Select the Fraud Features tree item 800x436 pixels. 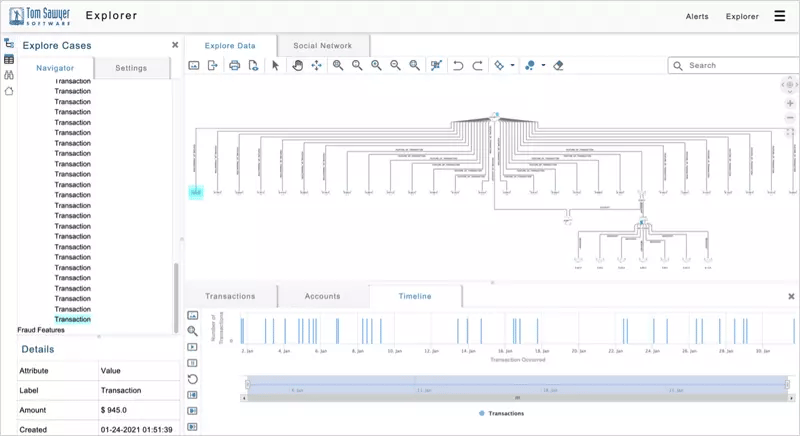coord(41,330)
